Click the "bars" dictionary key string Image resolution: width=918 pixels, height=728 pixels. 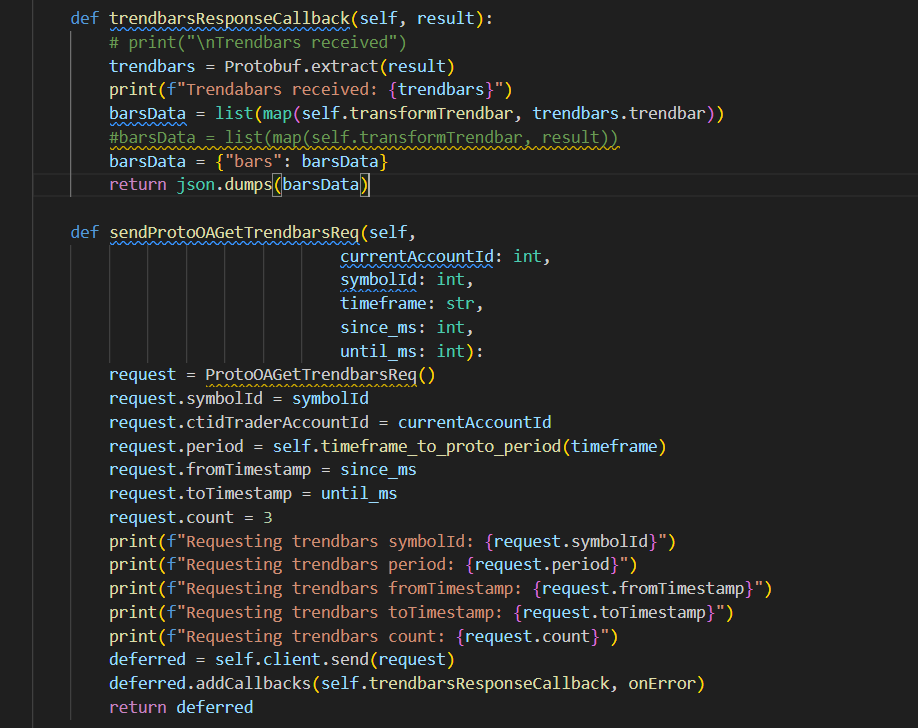254,162
